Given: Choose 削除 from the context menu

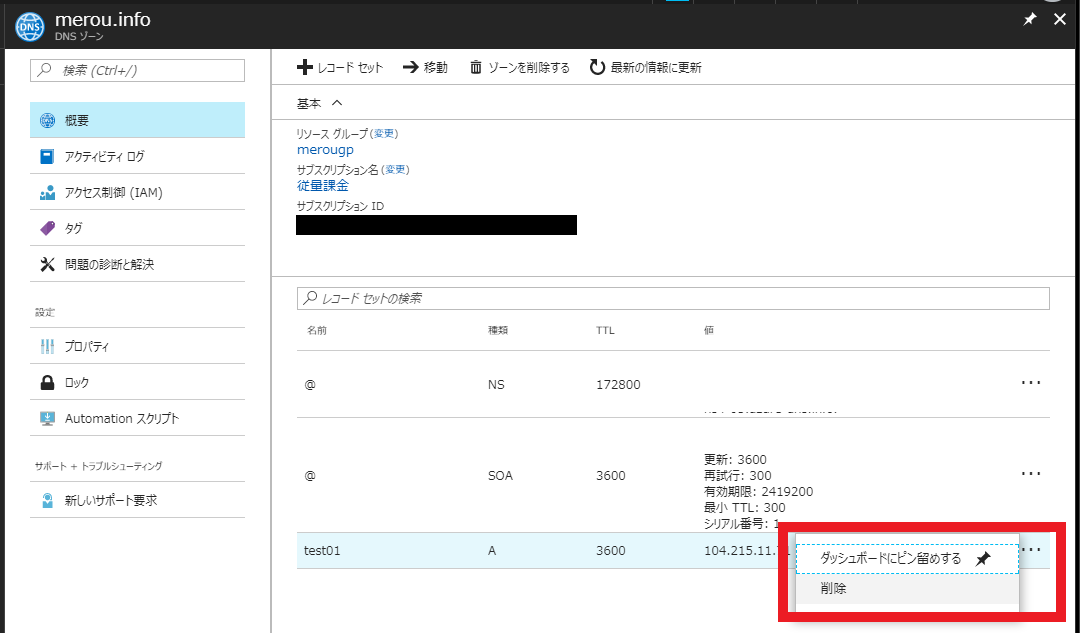Looking at the screenshot, I should tap(907, 589).
